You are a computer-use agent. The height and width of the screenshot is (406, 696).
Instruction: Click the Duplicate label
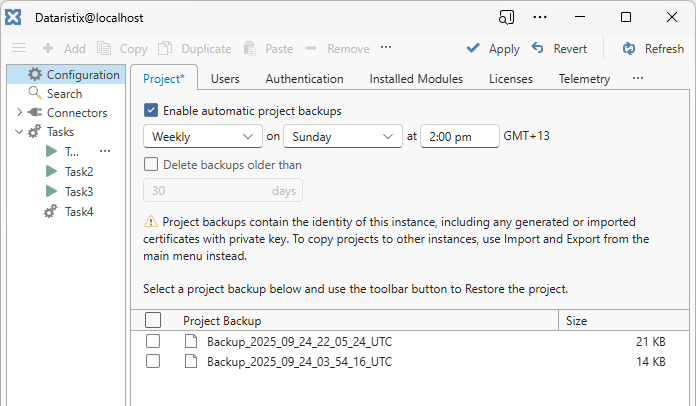point(206,49)
